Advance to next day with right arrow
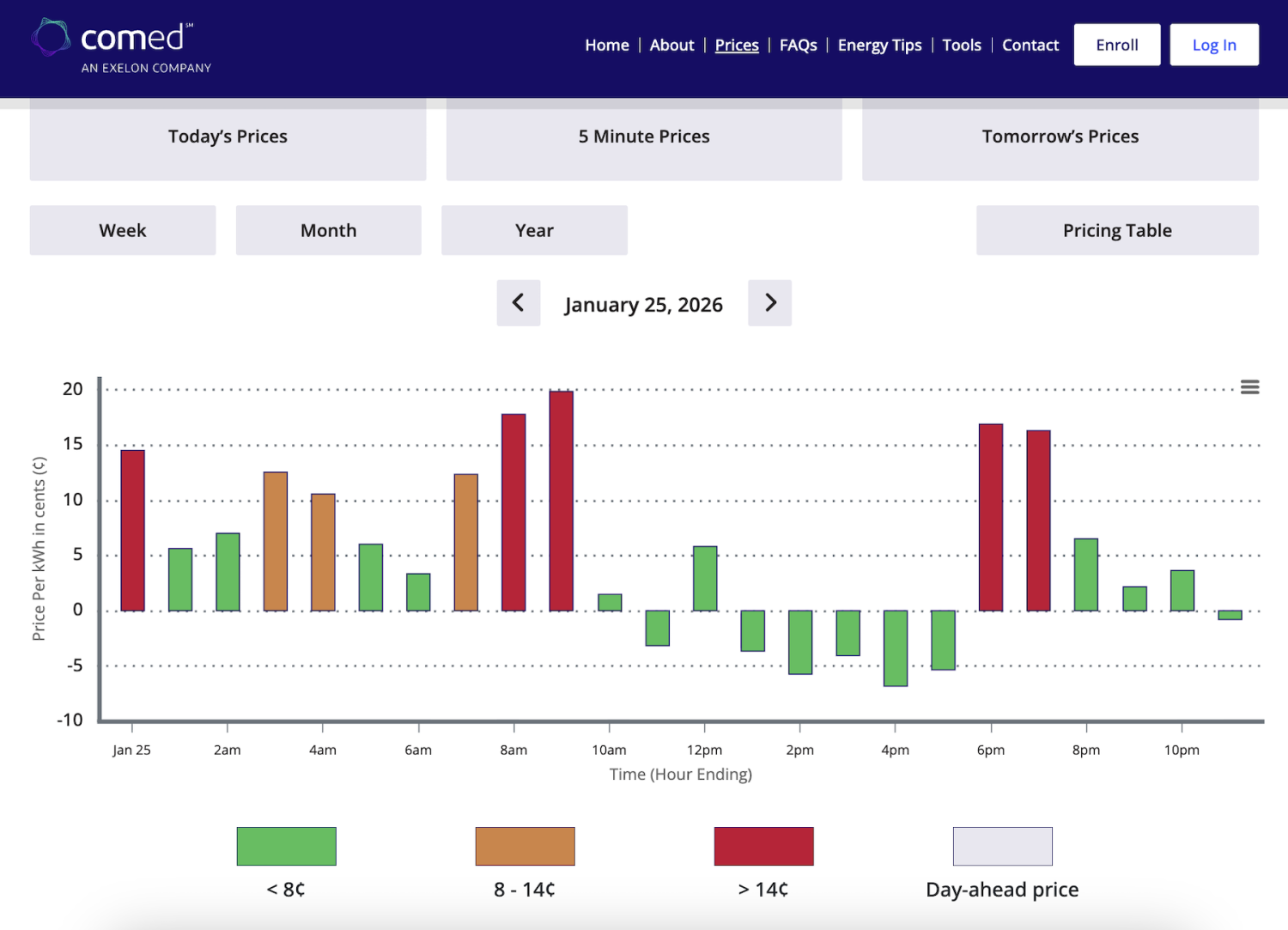The width and height of the screenshot is (1288, 930). click(x=769, y=302)
